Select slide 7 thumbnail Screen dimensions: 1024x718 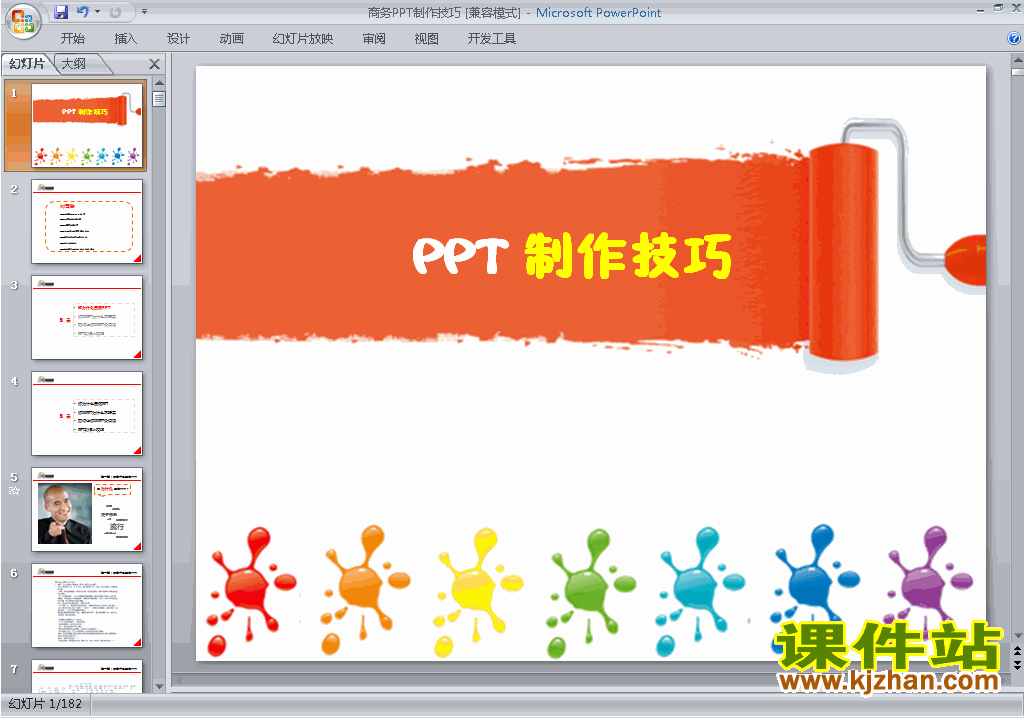(87, 676)
